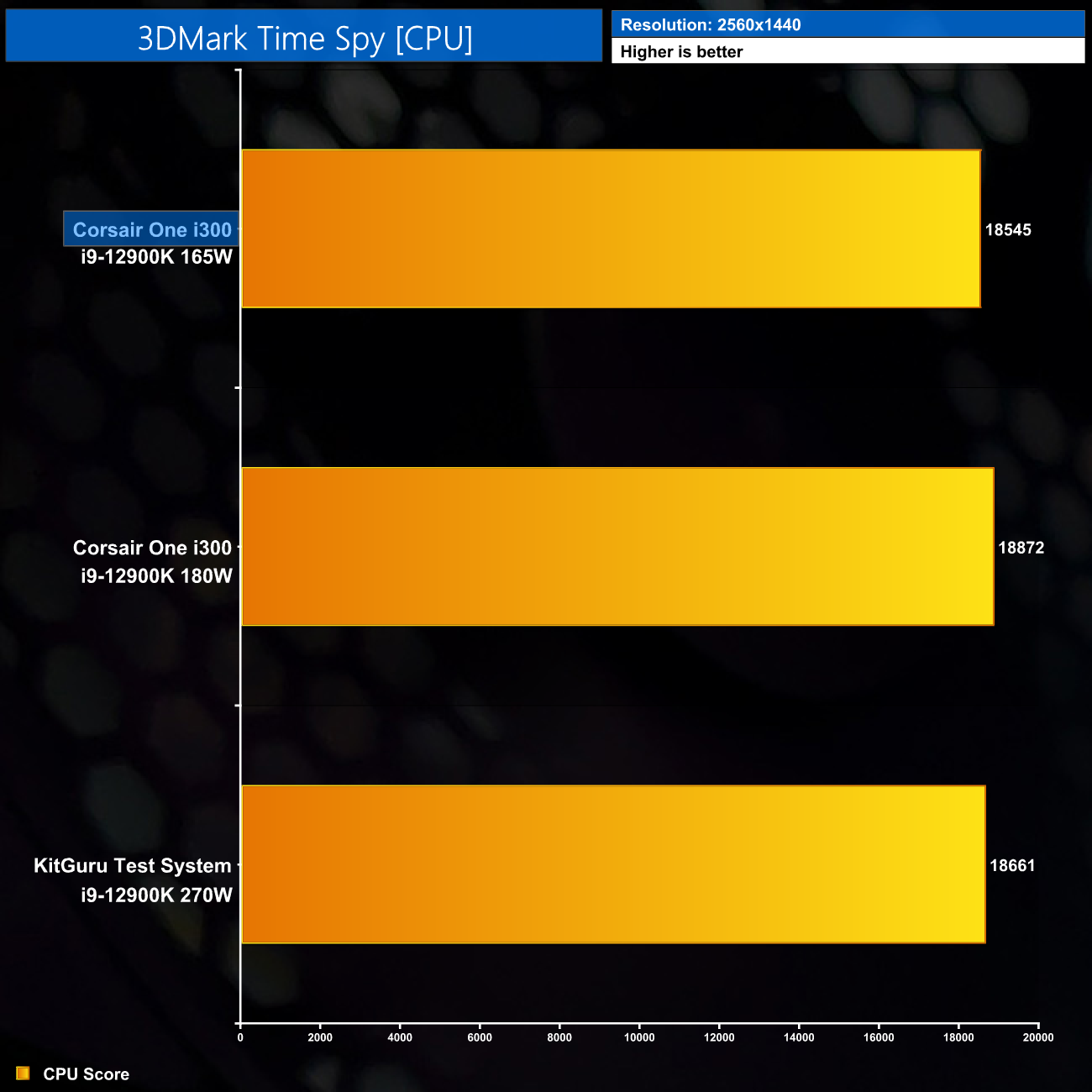Click the 18661 score value
This screenshot has height=1092, width=1092.
1012,865
